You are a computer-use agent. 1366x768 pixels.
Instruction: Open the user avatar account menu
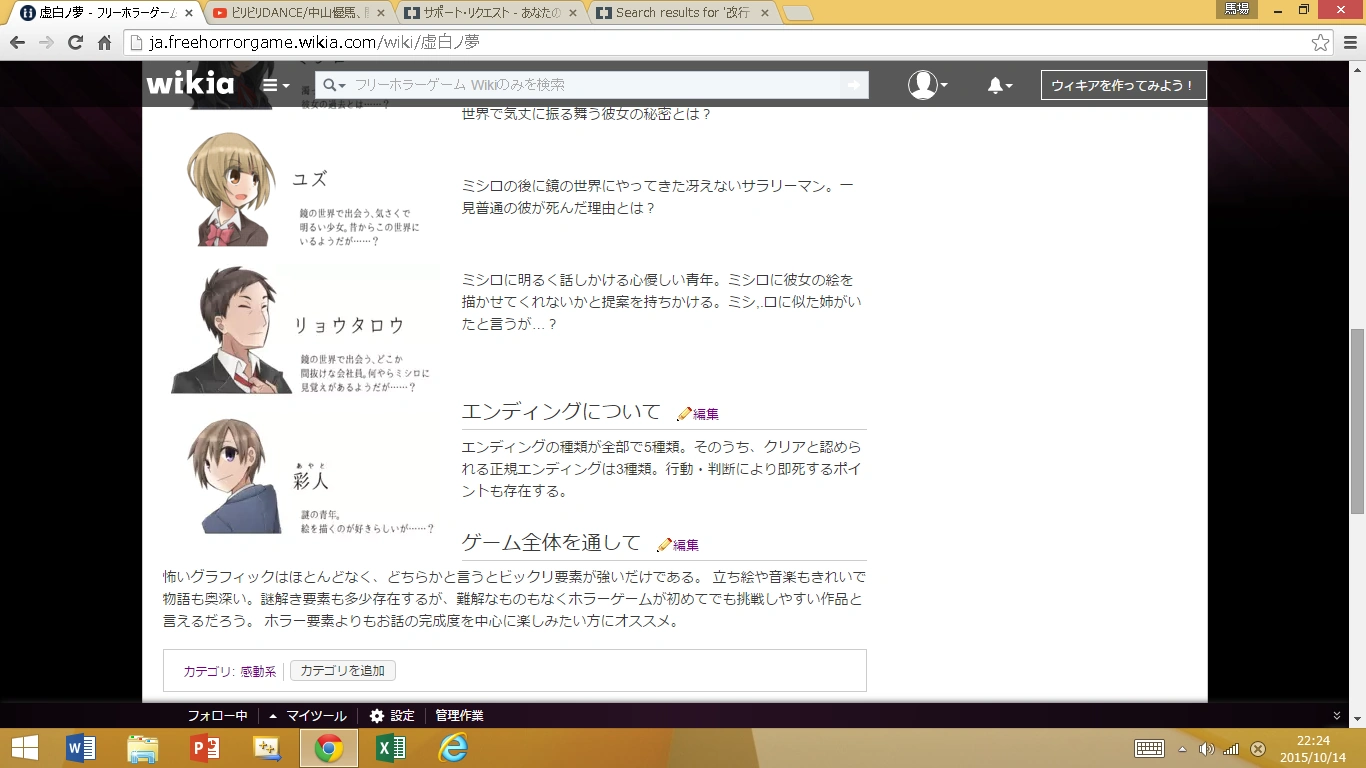(927, 86)
